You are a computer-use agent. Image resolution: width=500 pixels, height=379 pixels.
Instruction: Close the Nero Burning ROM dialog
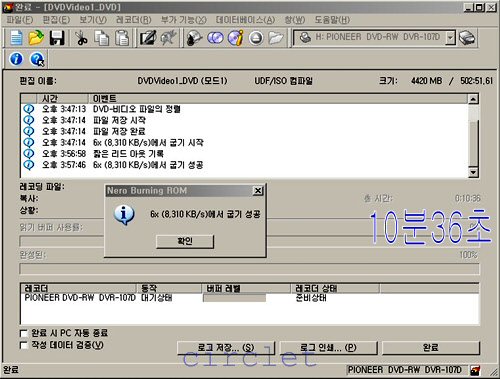[x=258, y=191]
